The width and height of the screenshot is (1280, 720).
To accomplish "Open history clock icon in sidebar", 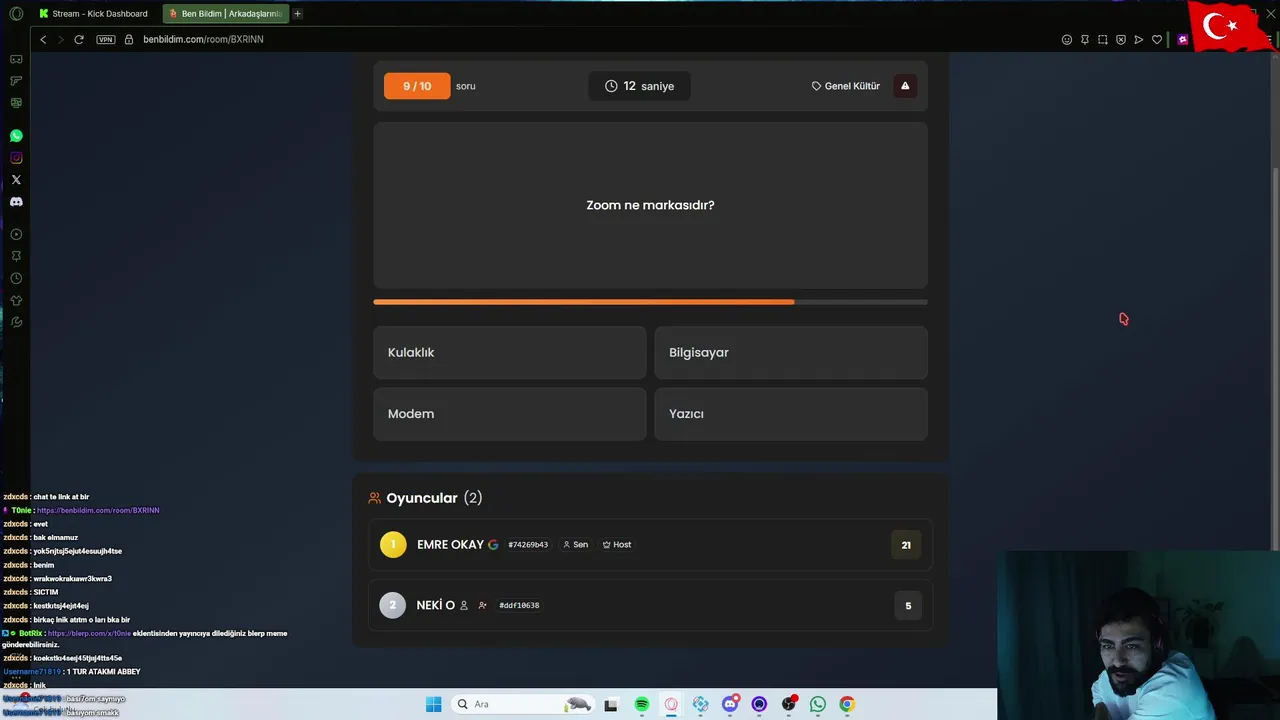I will 16,278.
